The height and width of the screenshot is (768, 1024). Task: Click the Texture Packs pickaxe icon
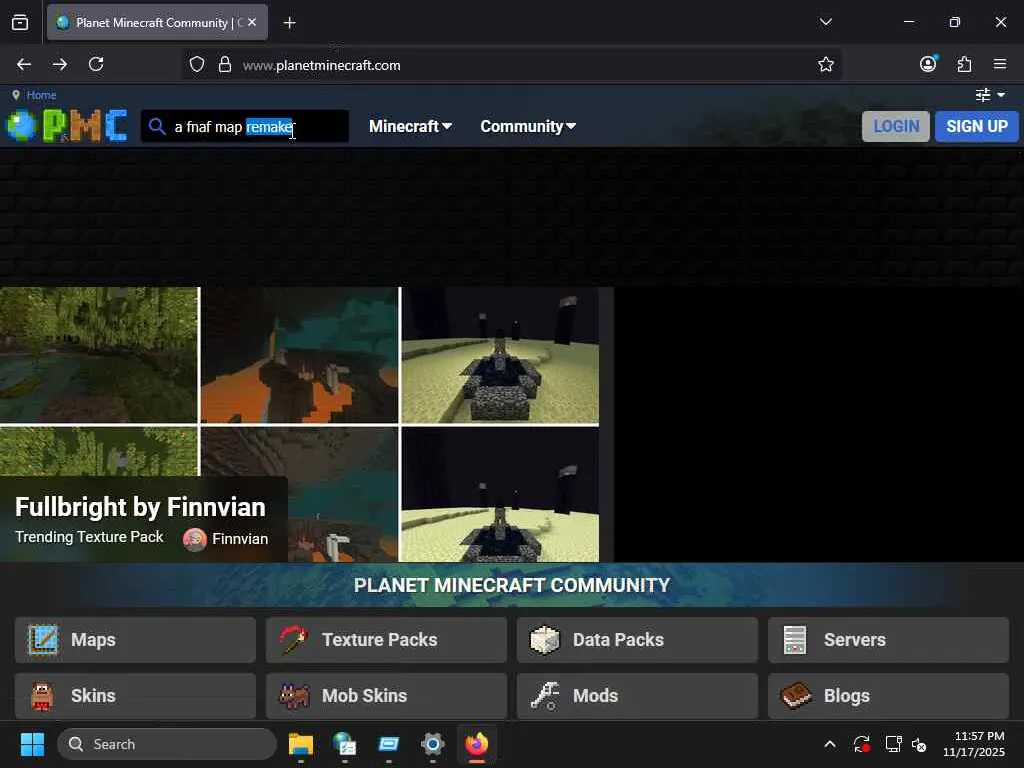tap(293, 640)
